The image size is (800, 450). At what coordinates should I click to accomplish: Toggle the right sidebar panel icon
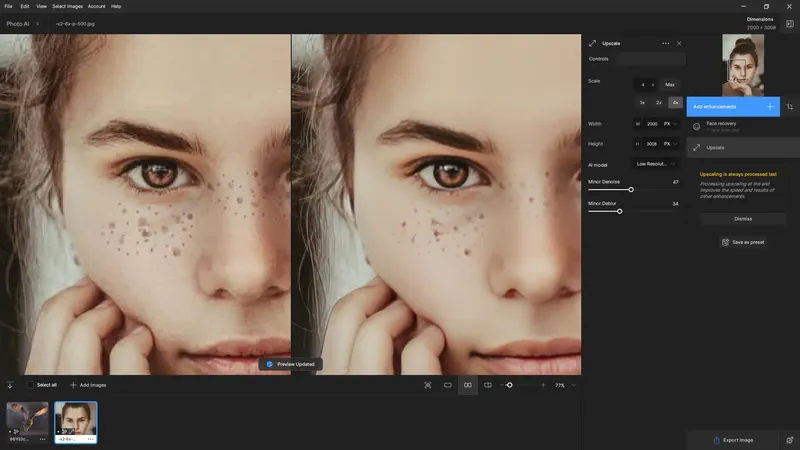point(790,24)
